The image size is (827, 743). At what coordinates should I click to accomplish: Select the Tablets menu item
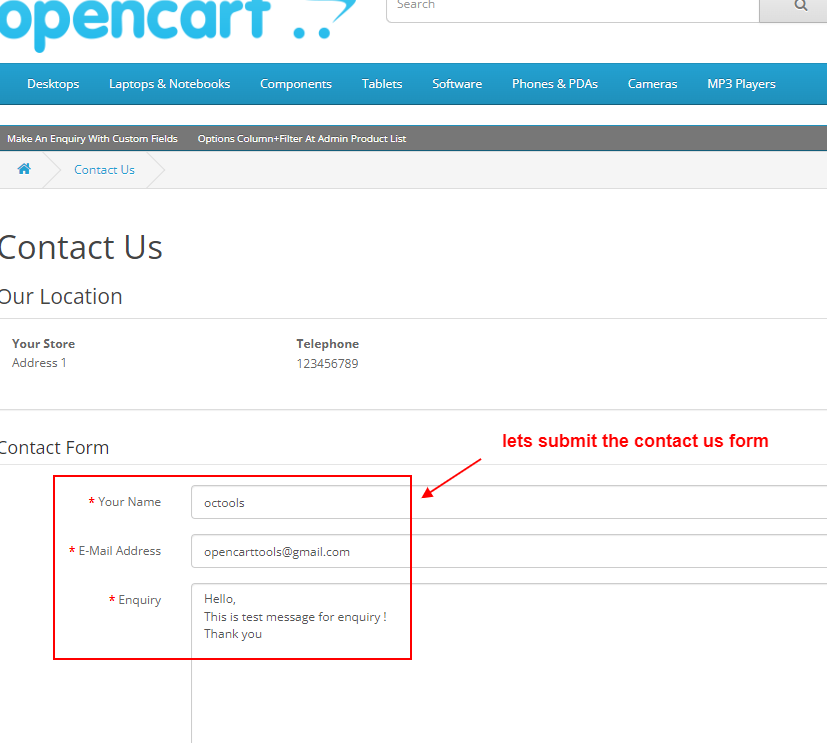click(382, 84)
